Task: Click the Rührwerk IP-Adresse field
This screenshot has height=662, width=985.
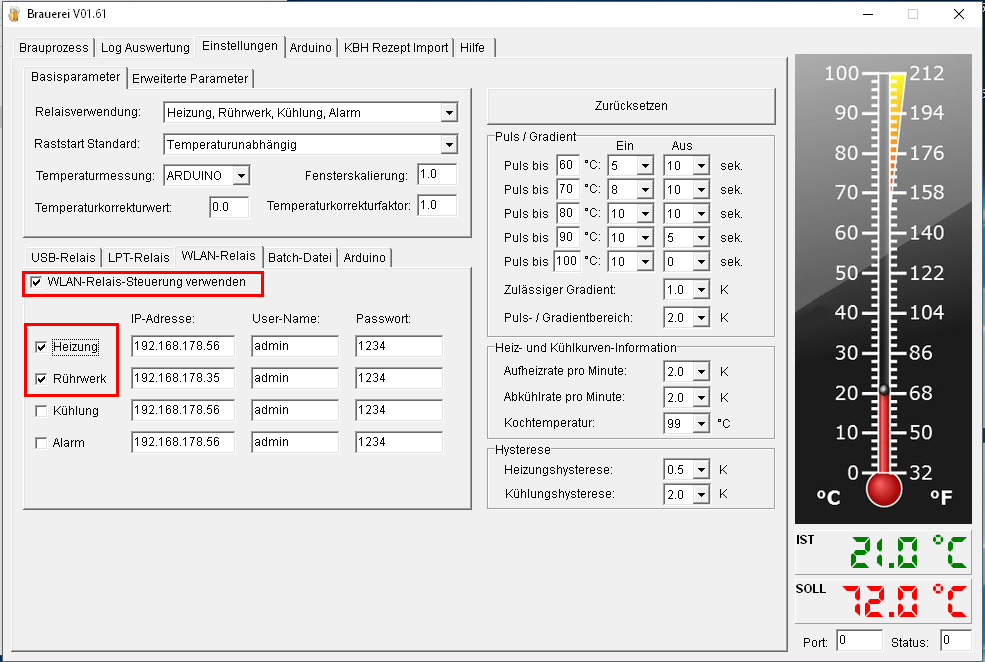Action: click(182, 378)
